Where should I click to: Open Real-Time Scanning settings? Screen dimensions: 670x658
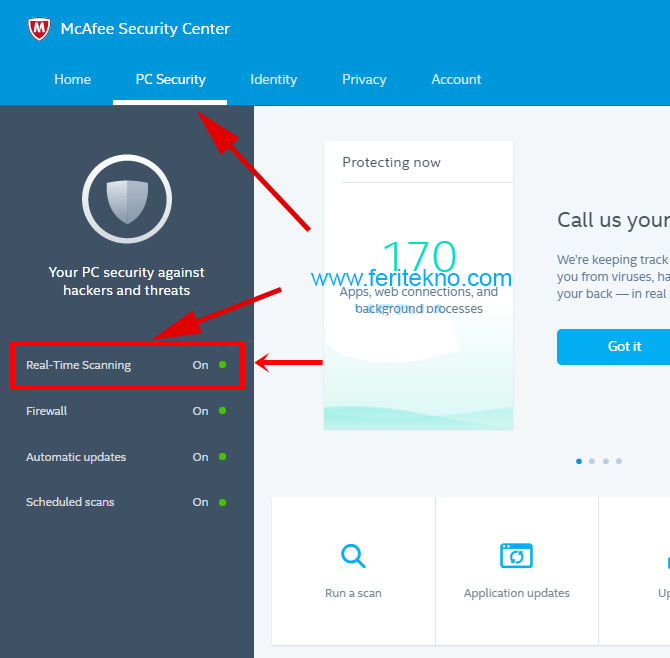(x=127, y=365)
